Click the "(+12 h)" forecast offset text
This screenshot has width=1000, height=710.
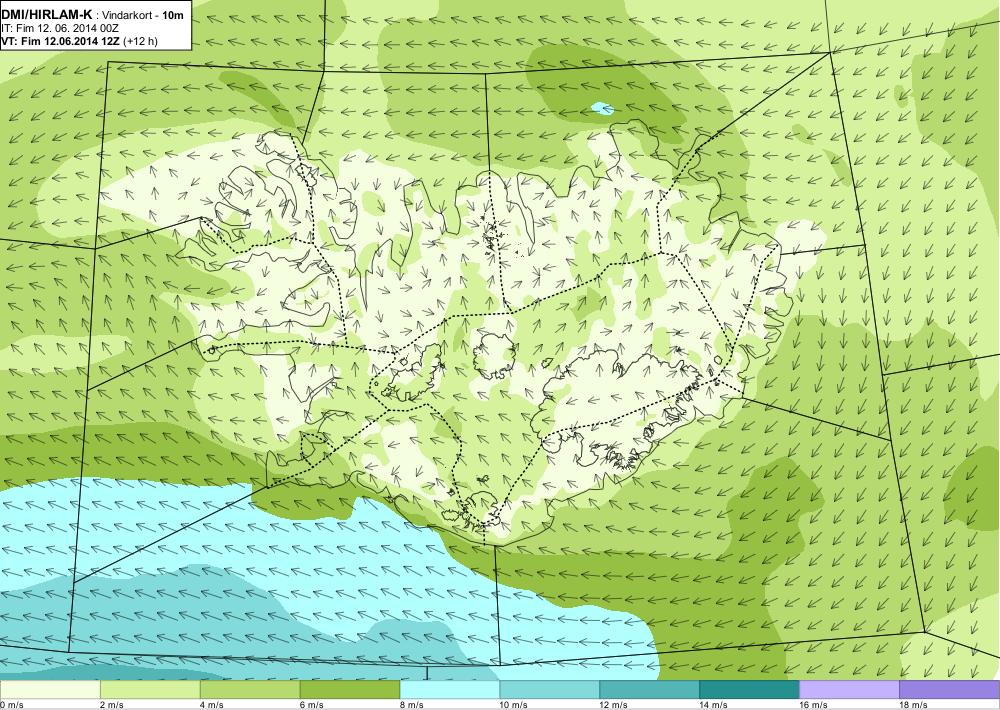pyautogui.click(x=140, y=41)
